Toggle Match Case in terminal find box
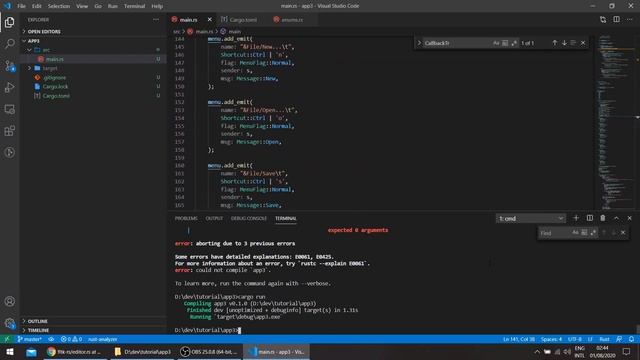640x360 pixels. pyautogui.click(x=575, y=233)
